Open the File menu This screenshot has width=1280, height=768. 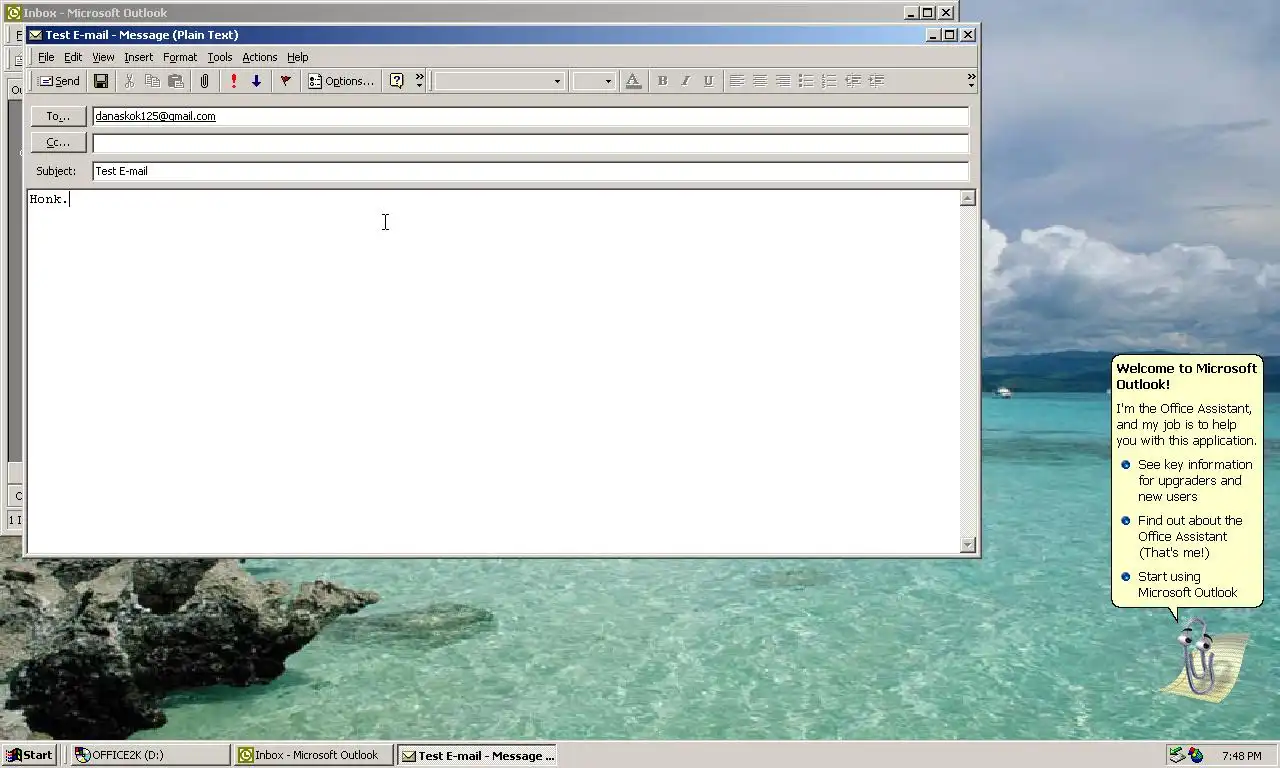point(46,57)
